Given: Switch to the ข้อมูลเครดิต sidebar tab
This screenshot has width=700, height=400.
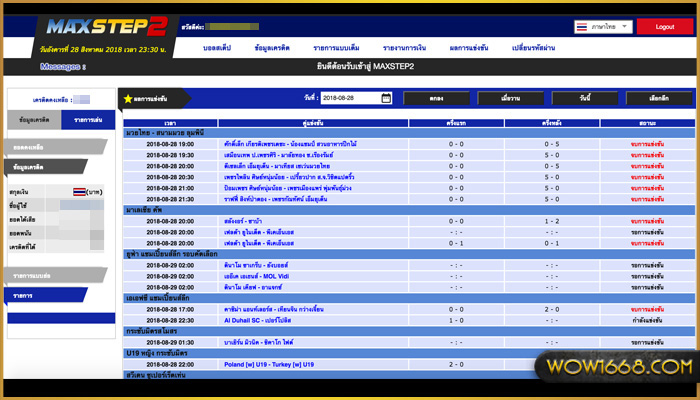Looking at the screenshot, I should pos(32,119).
